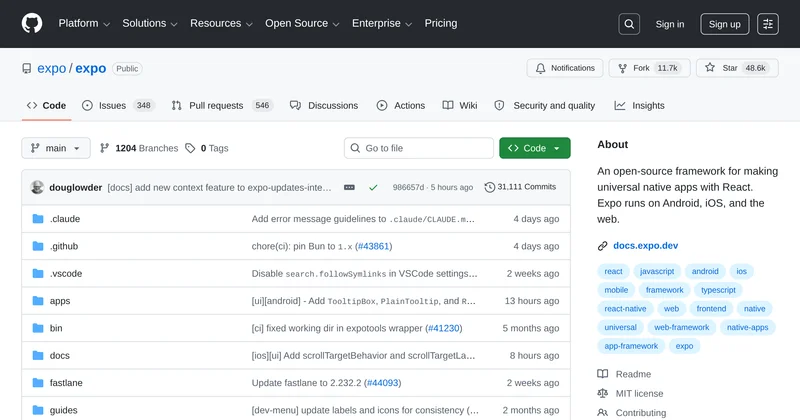800x420 pixels.
Task: Click the Sign up button
Action: (724, 24)
